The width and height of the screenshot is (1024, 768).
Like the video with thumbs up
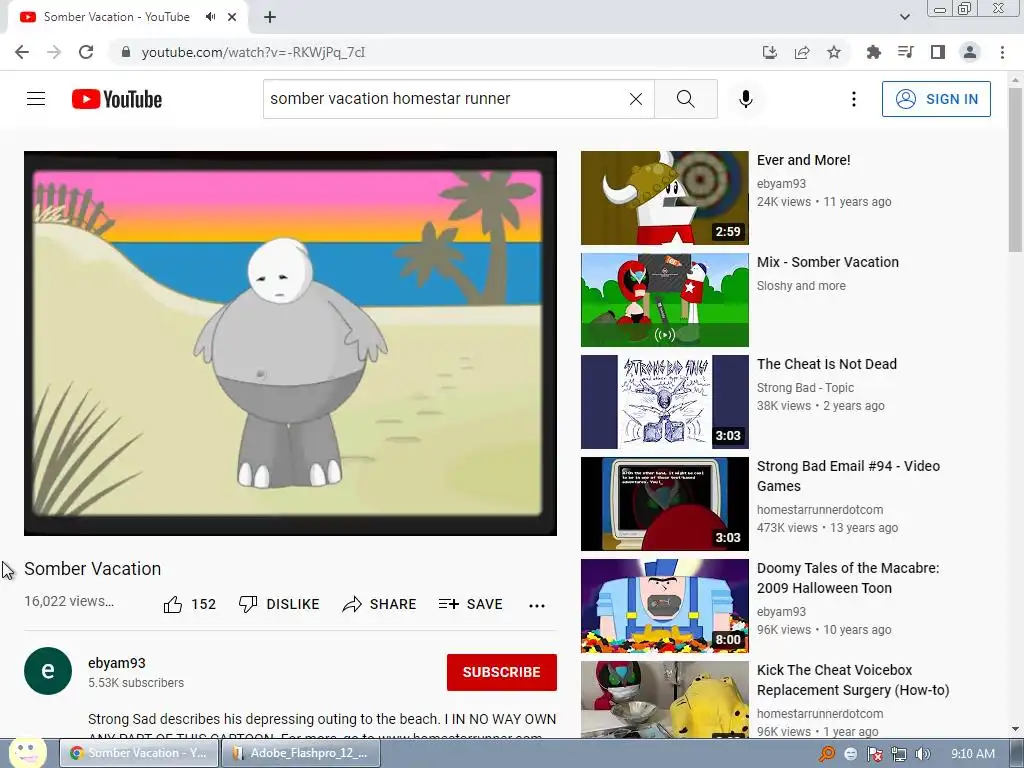189,605
